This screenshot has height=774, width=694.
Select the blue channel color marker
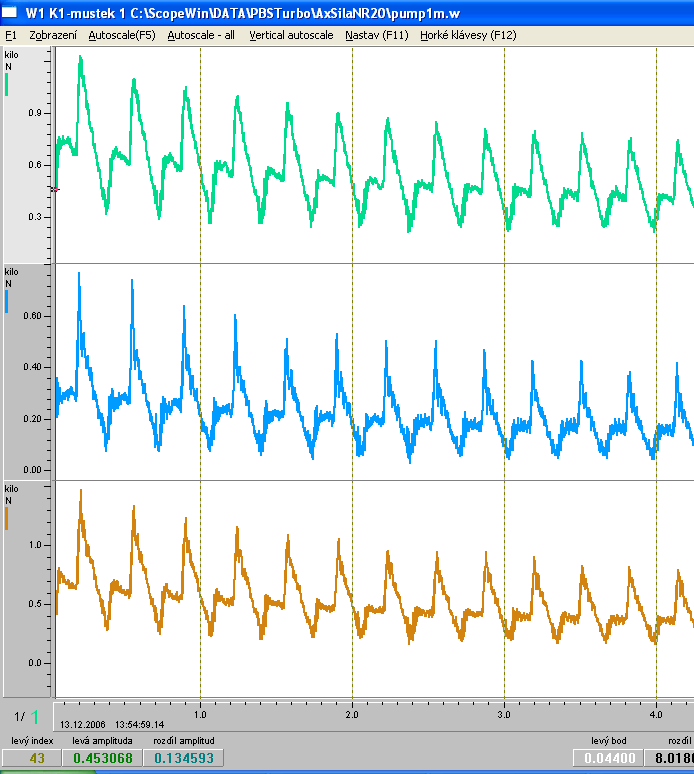6,302
